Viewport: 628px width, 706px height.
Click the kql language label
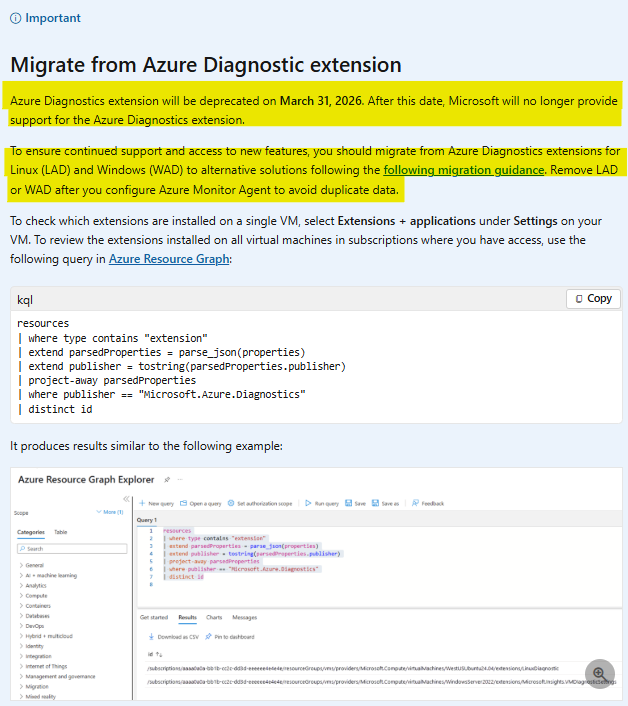pos(25,300)
